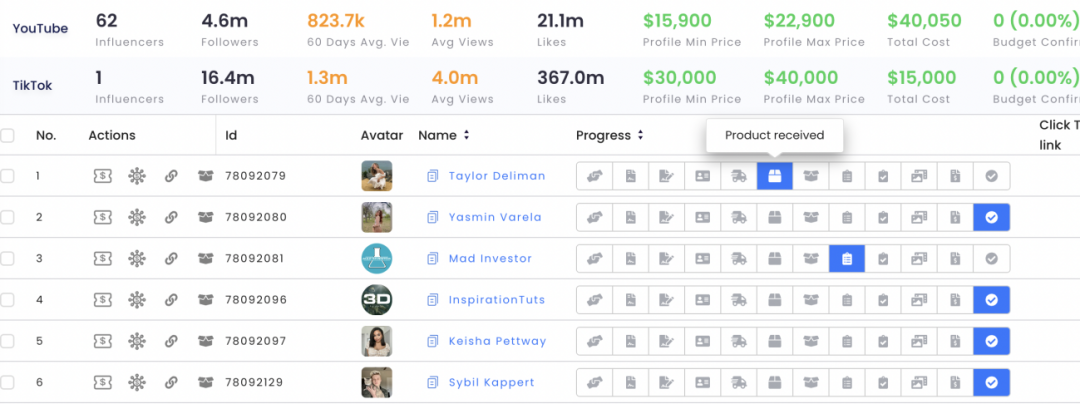Open the link icon in Yasmin Varela's actions

[x=172, y=217]
